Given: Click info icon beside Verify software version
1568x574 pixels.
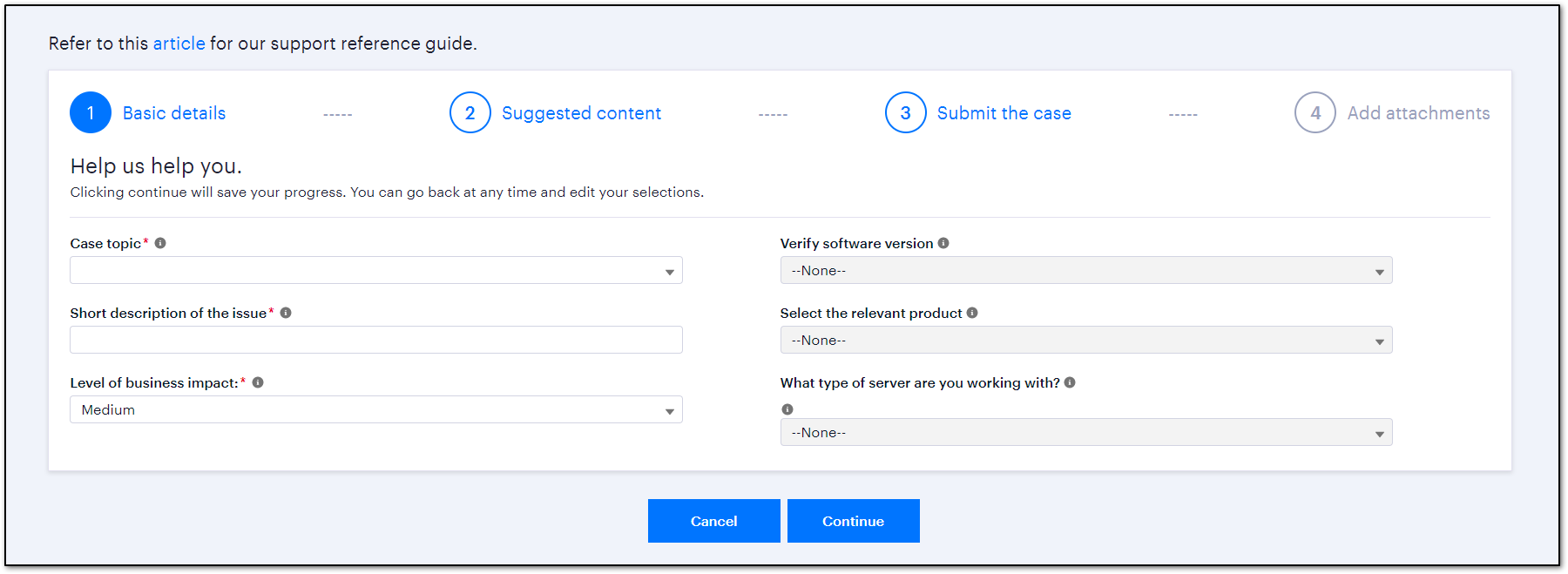Looking at the screenshot, I should click(x=943, y=243).
